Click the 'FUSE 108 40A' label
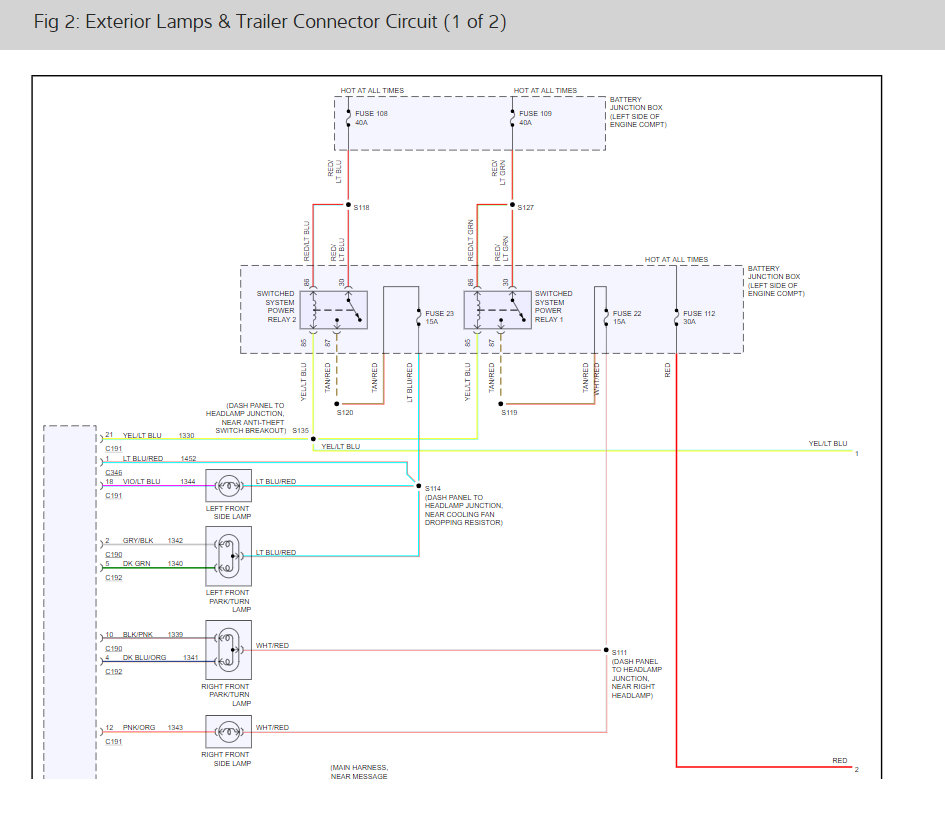Image resolution: width=945 pixels, height=815 pixels. [371, 118]
